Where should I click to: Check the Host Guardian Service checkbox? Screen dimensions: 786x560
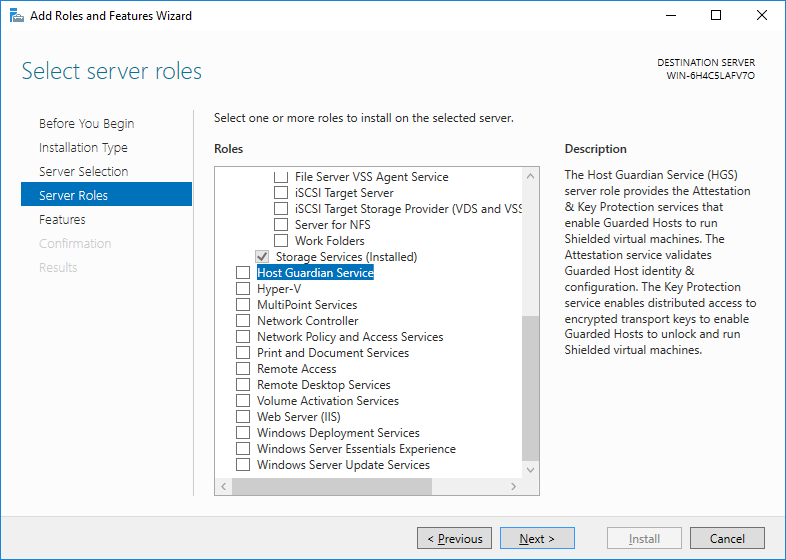243,273
